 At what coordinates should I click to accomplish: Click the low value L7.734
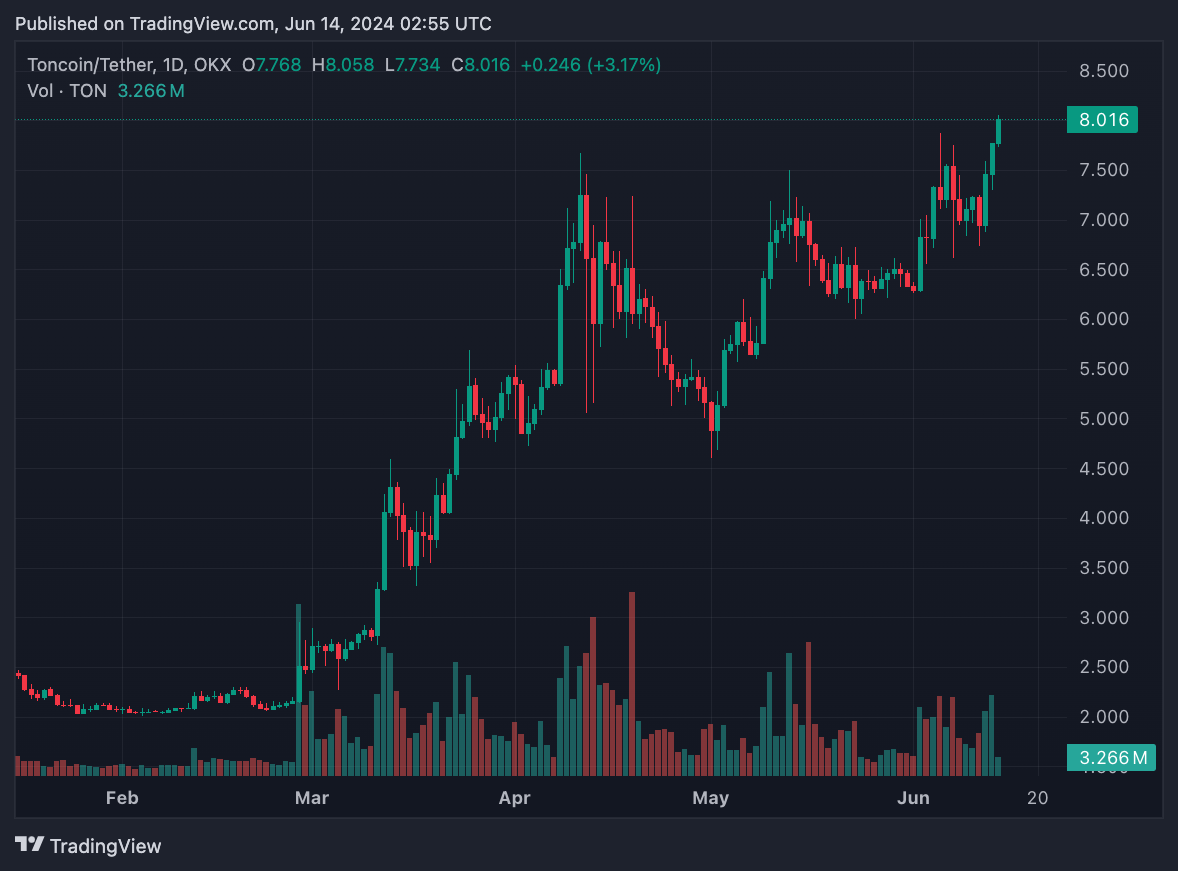[x=412, y=65]
